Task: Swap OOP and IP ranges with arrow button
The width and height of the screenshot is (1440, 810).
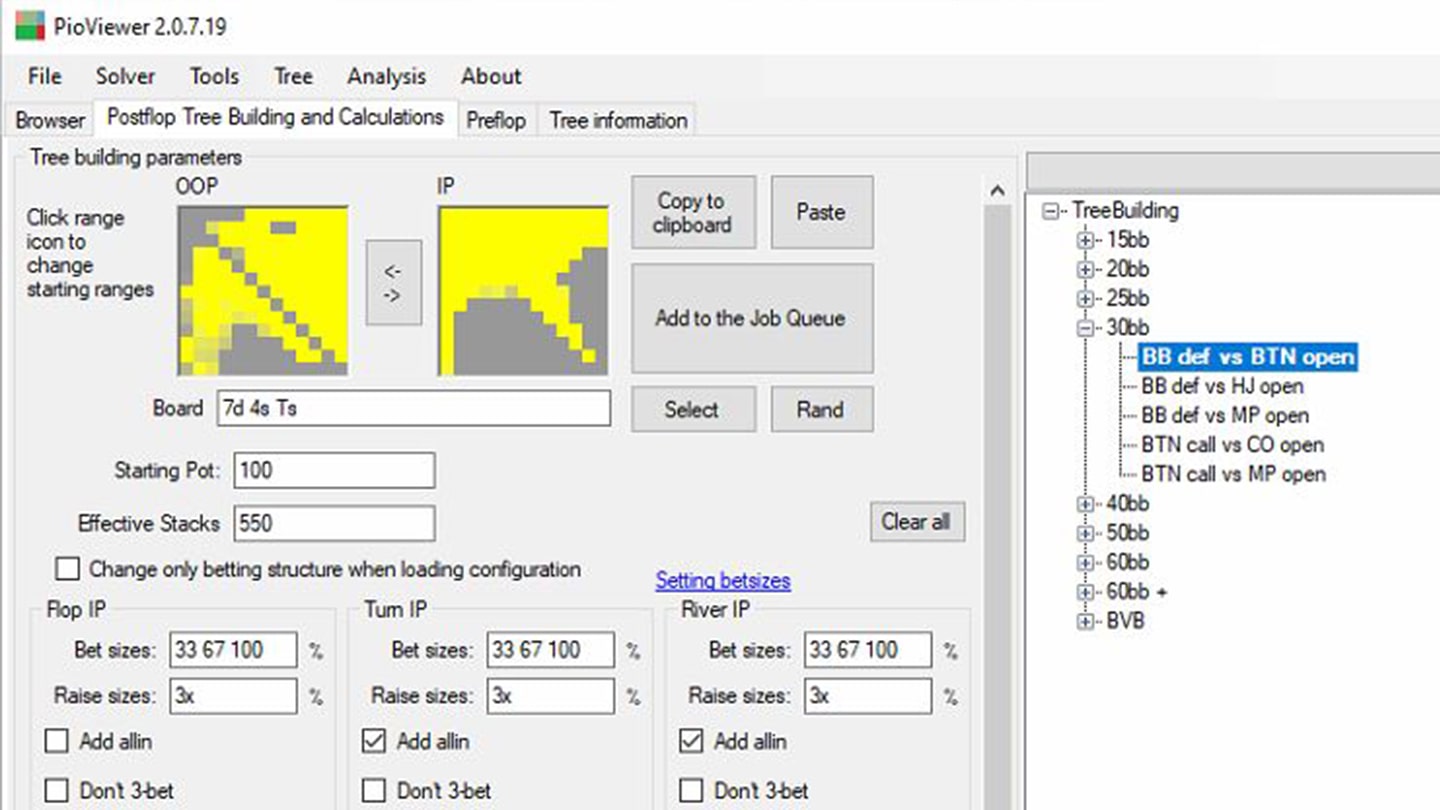Action: (392, 283)
